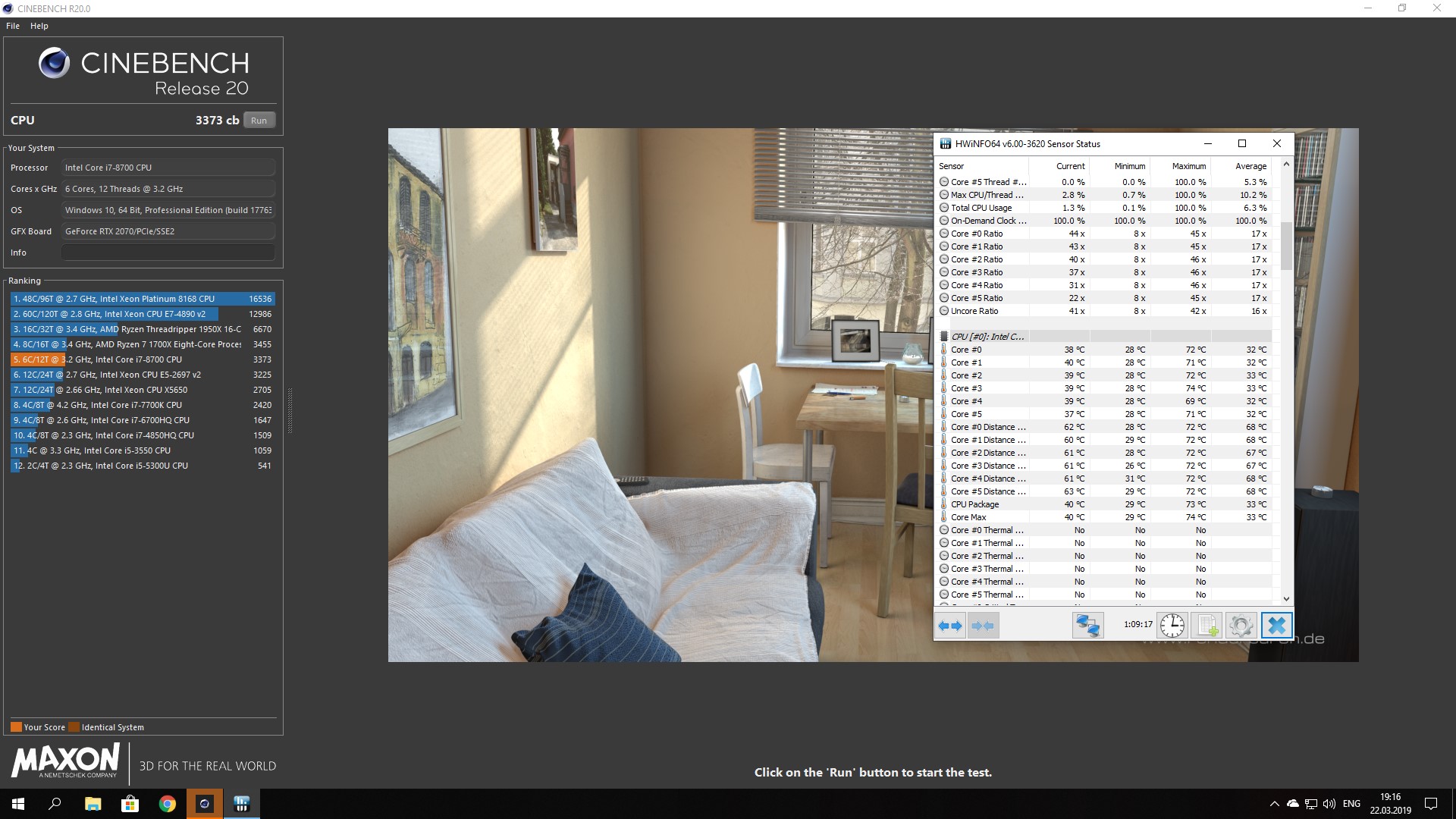Run the CPU benchmark
Screen dimensions: 1456x819
259,121
